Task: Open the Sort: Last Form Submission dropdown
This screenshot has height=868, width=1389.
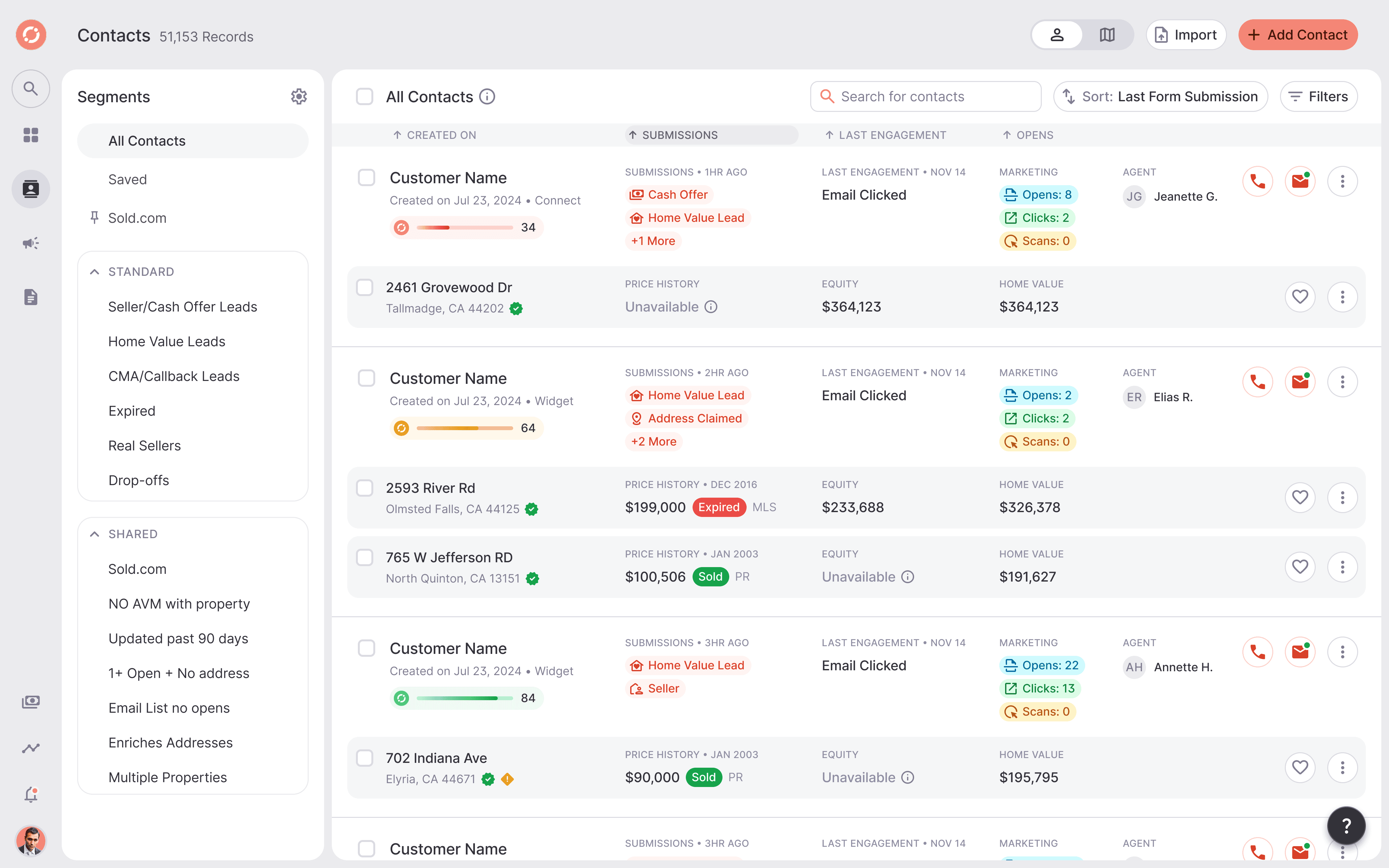Action: pyautogui.click(x=1160, y=96)
